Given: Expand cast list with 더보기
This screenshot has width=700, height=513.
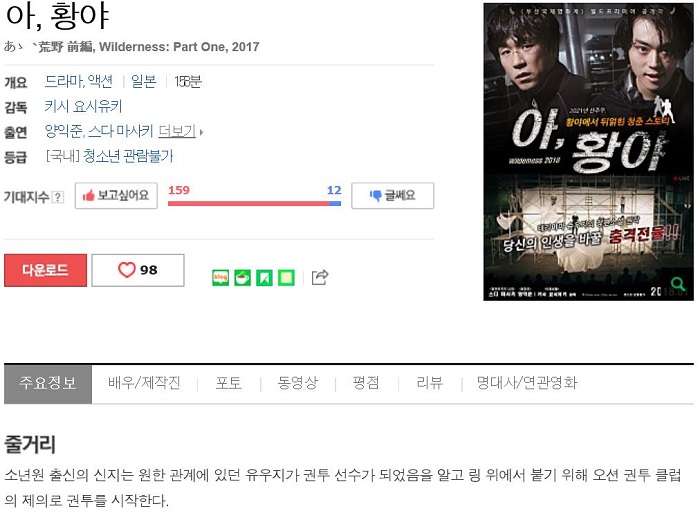Looking at the screenshot, I should [180, 131].
